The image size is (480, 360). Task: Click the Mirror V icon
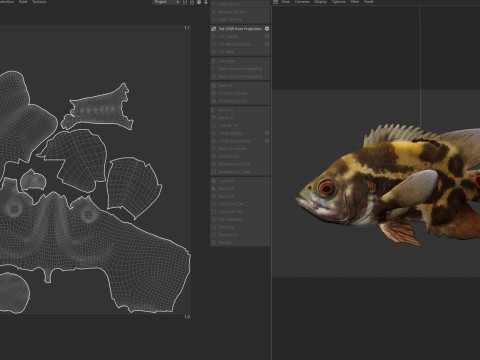pyautogui.click(x=214, y=118)
